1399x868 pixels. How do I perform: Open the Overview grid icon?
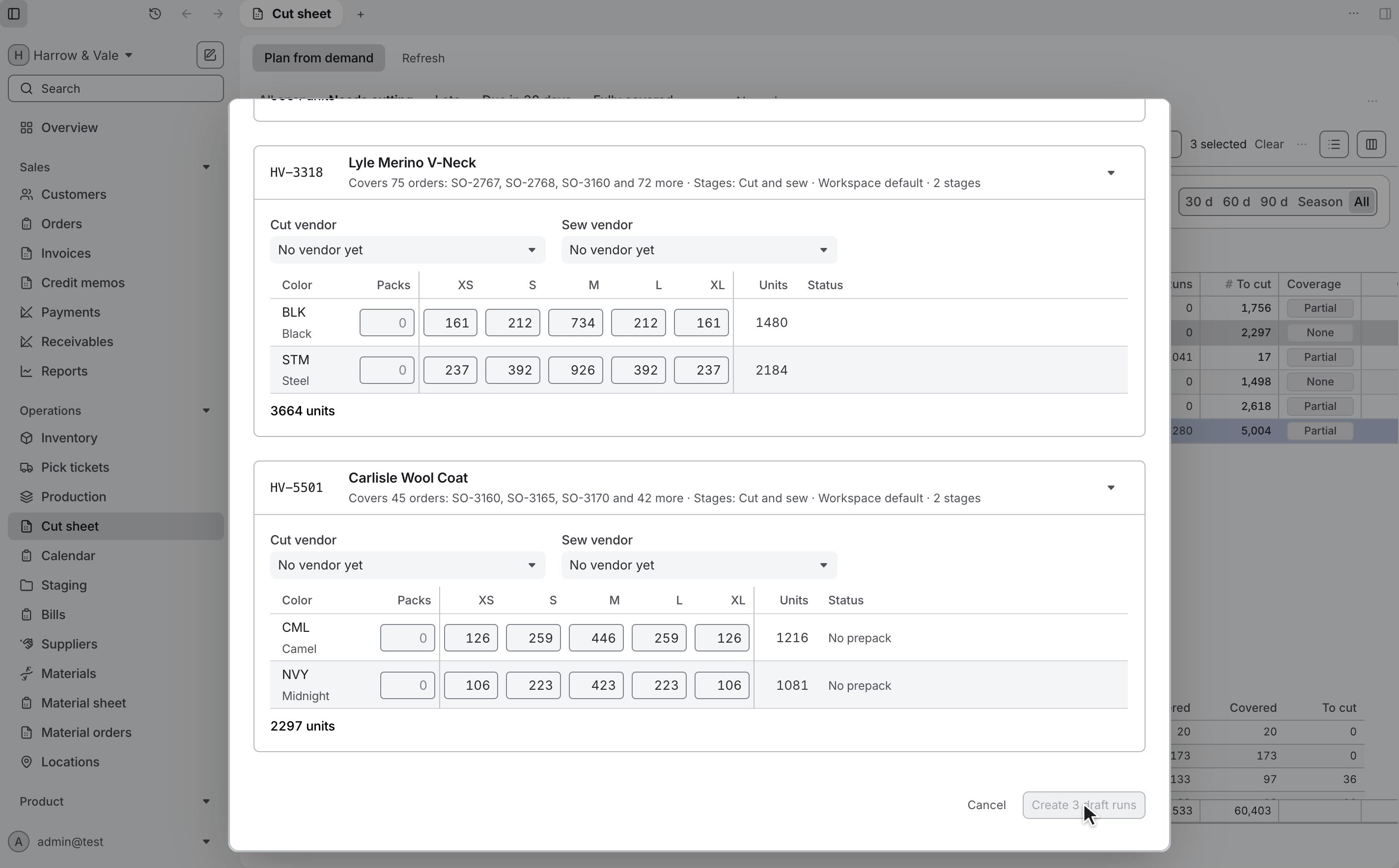point(27,128)
